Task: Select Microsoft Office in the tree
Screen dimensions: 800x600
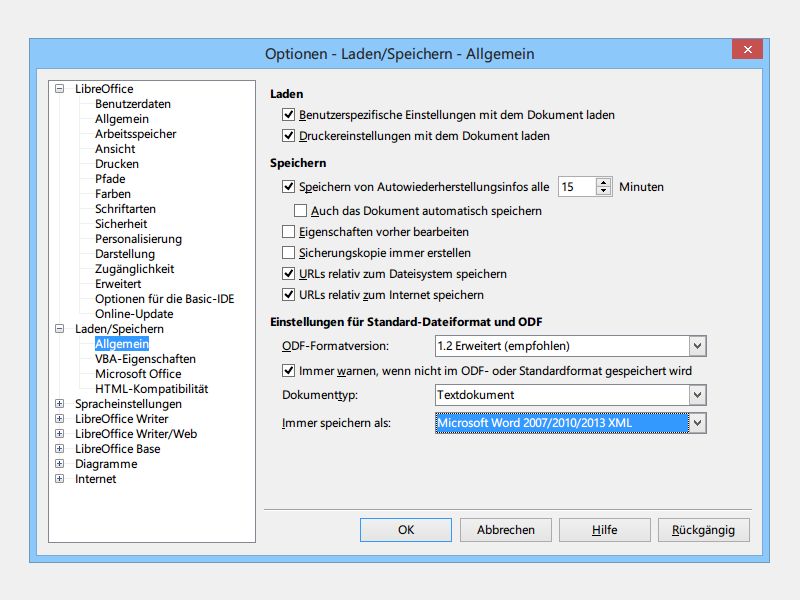Action: point(138,374)
